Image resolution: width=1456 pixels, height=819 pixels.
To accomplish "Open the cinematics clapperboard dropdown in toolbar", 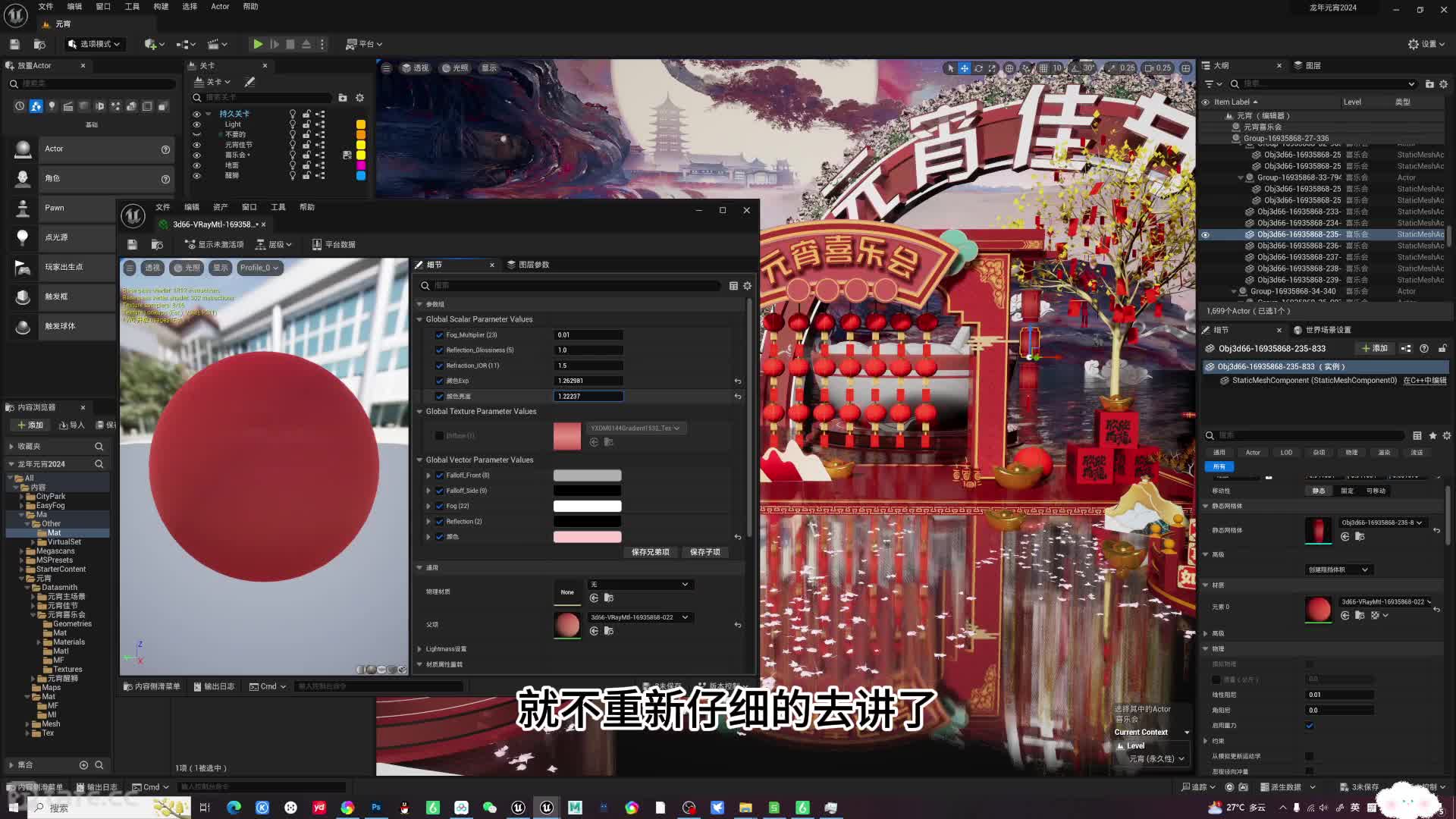I will click(218, 44).
